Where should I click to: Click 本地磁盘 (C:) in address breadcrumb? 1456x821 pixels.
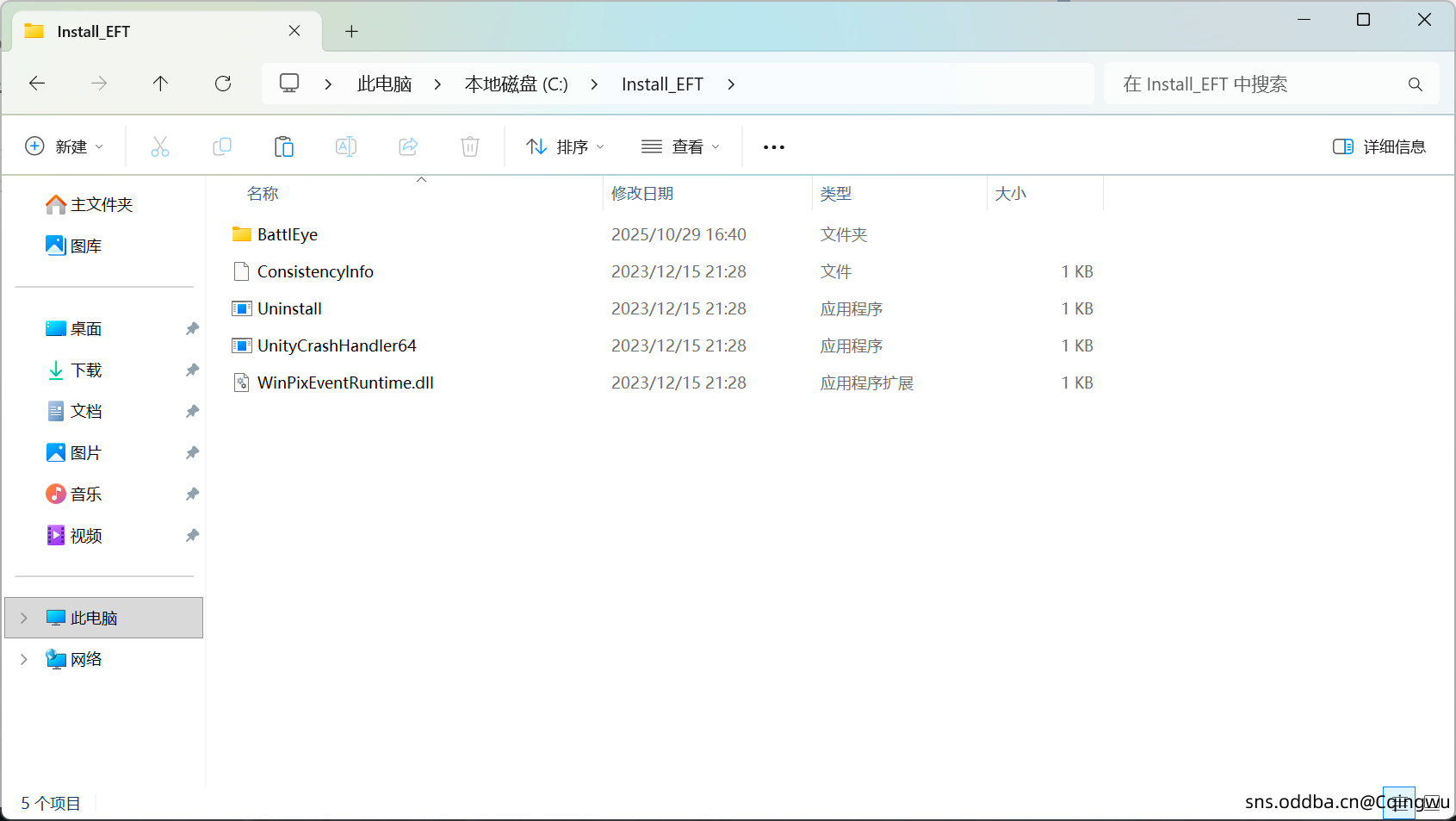pos(516,84)
